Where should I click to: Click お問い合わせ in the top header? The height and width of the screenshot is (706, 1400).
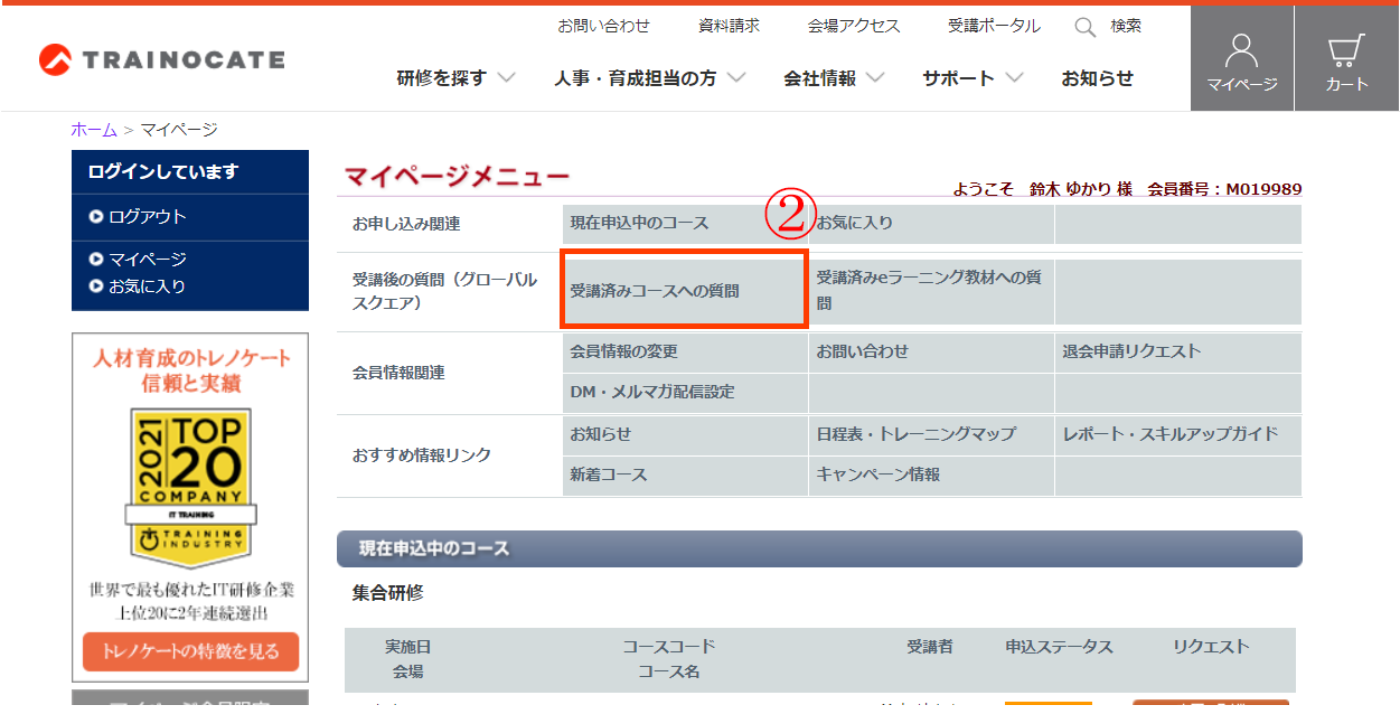[x=604, y=26]
